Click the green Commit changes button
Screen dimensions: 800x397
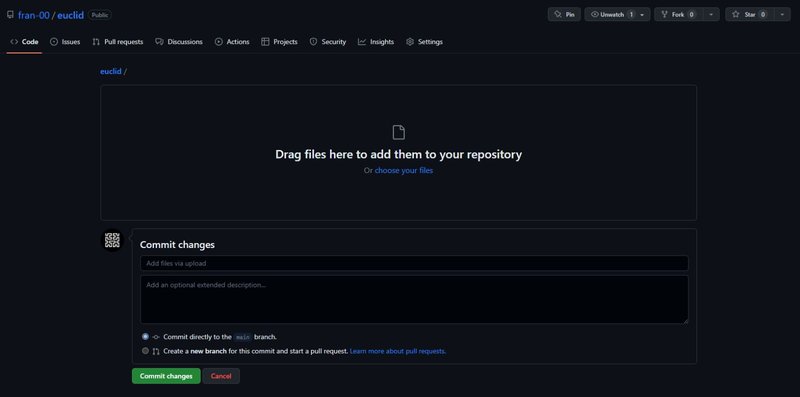point(166,376)
